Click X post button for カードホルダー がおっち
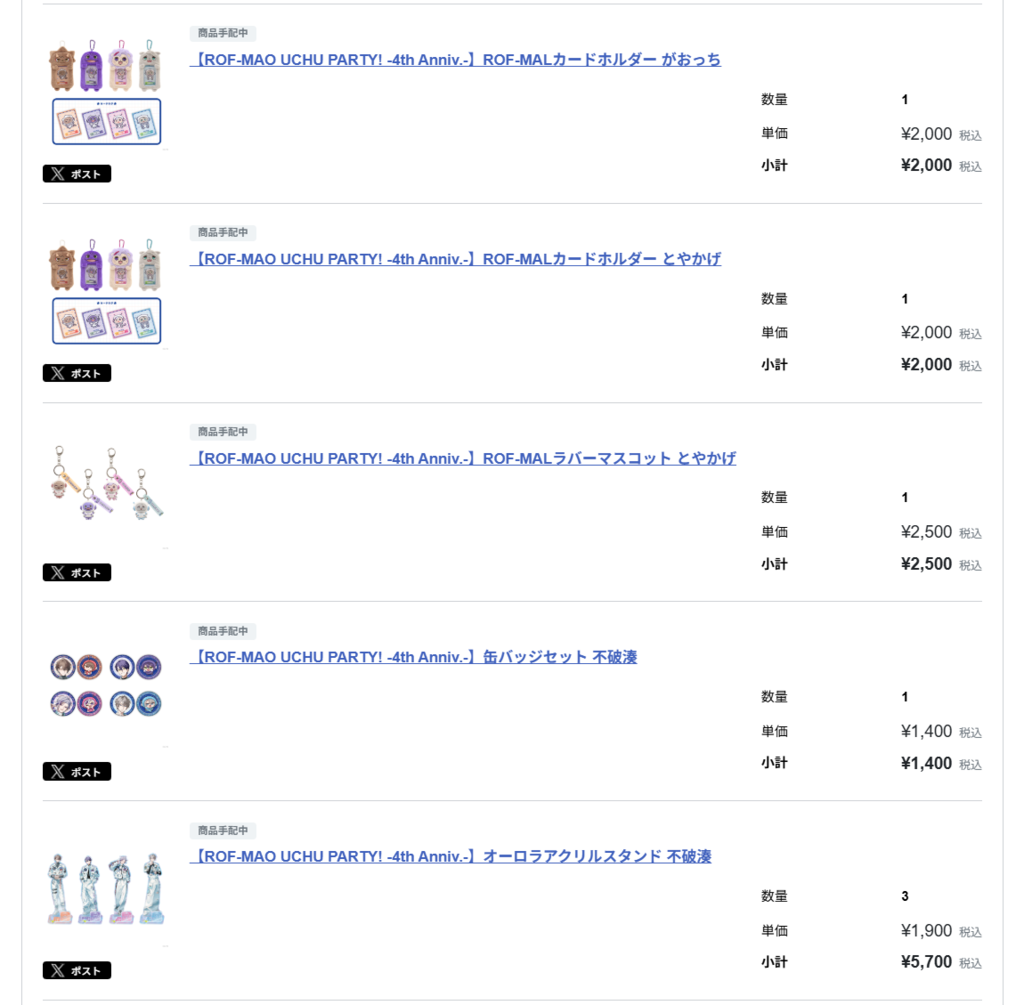This screenshot has width=1024, height=1005. click(x=77, y=174)
